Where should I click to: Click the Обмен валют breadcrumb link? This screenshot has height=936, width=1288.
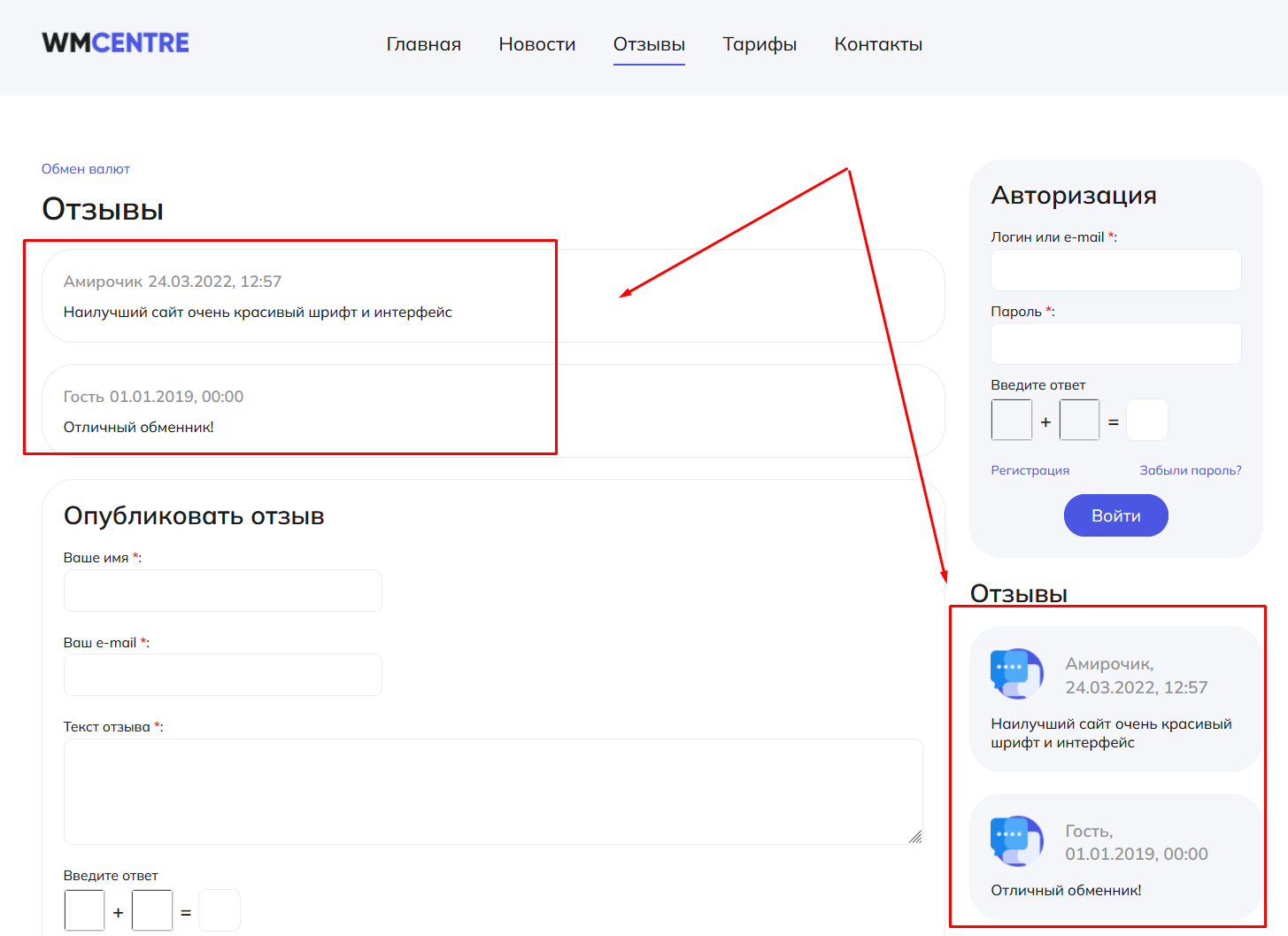86,169
